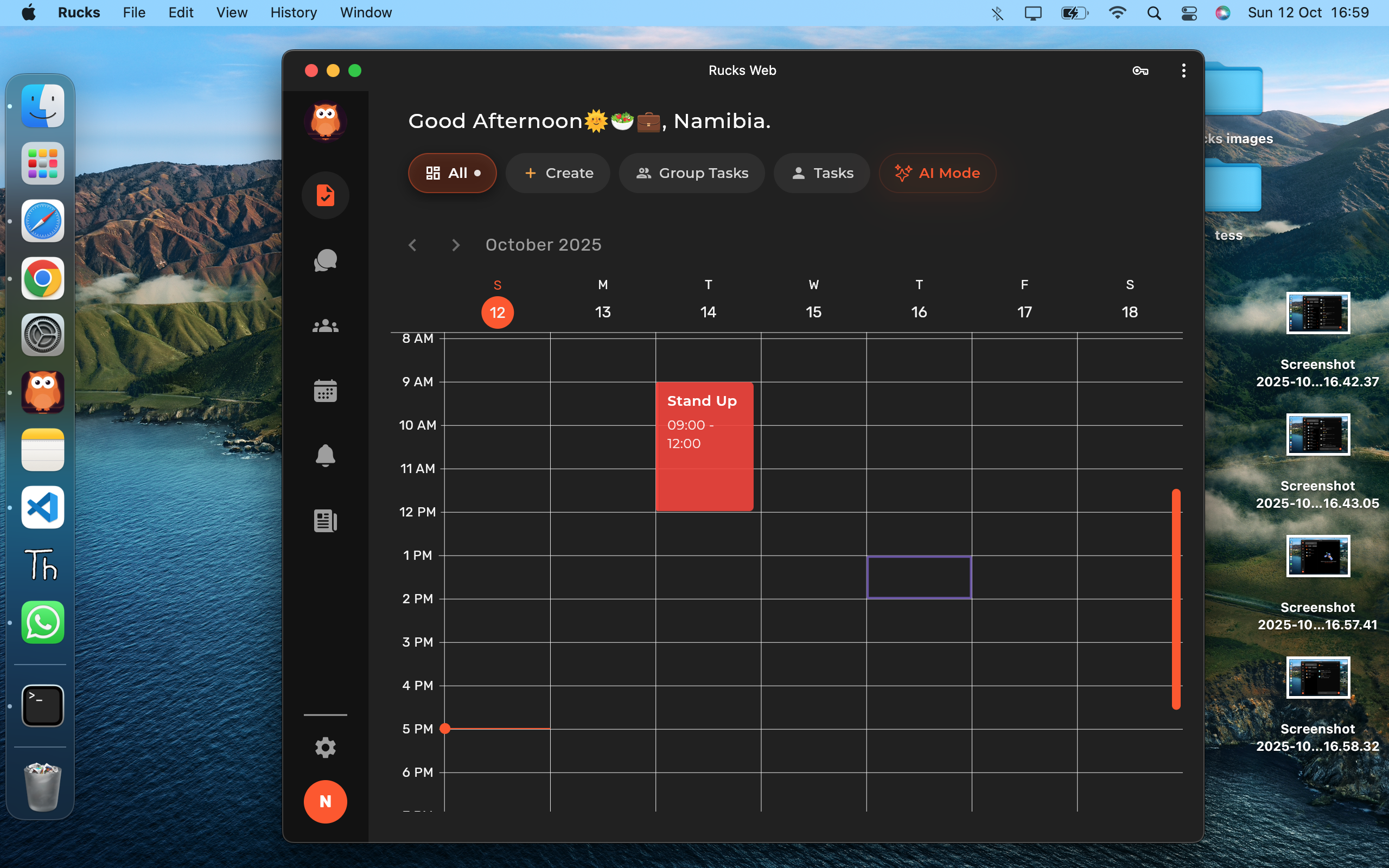Select the Group Tasks filter
The width and height of the screenshot is (1389, 868).
[x=692, y=173]
